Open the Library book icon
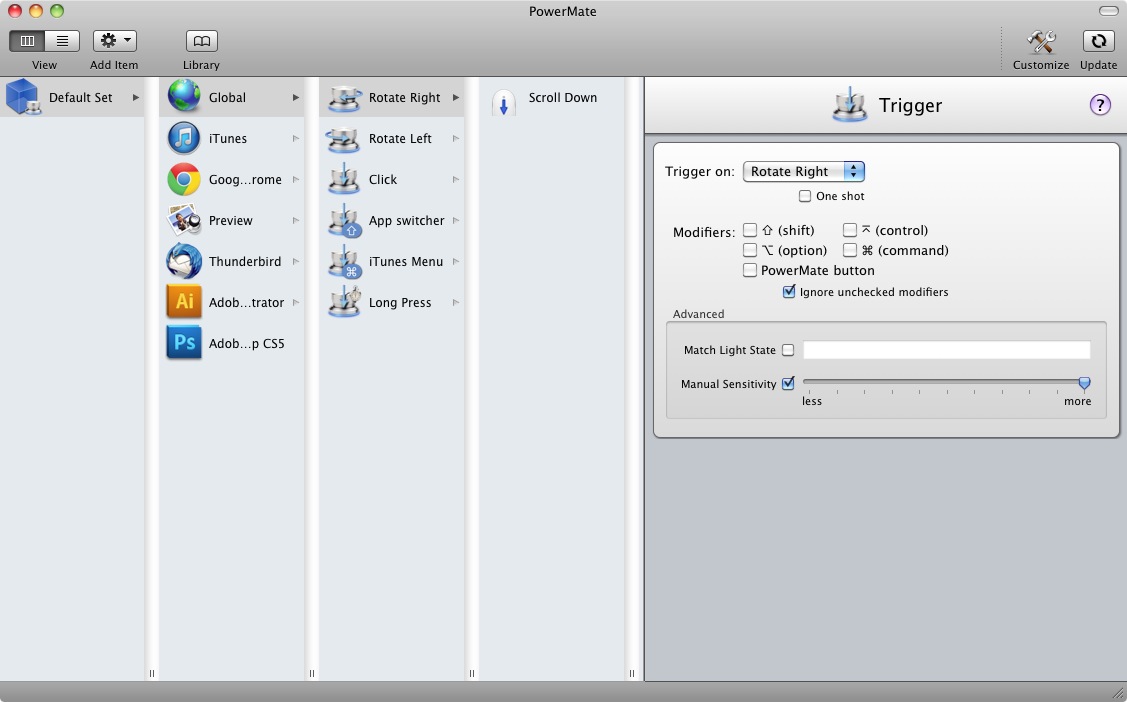Viewport: 1127px width, 702px height. click(x=201, y=41)
